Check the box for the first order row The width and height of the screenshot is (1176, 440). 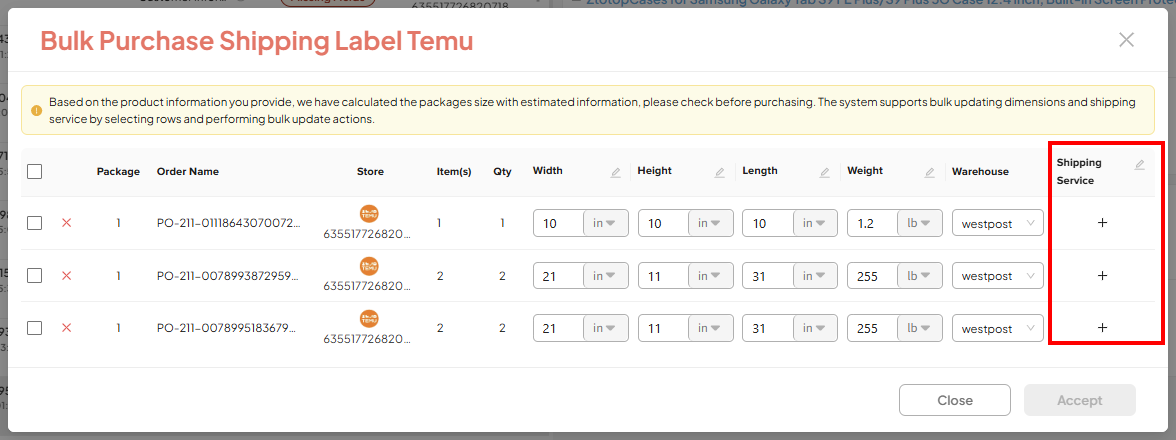click(35, 223)
